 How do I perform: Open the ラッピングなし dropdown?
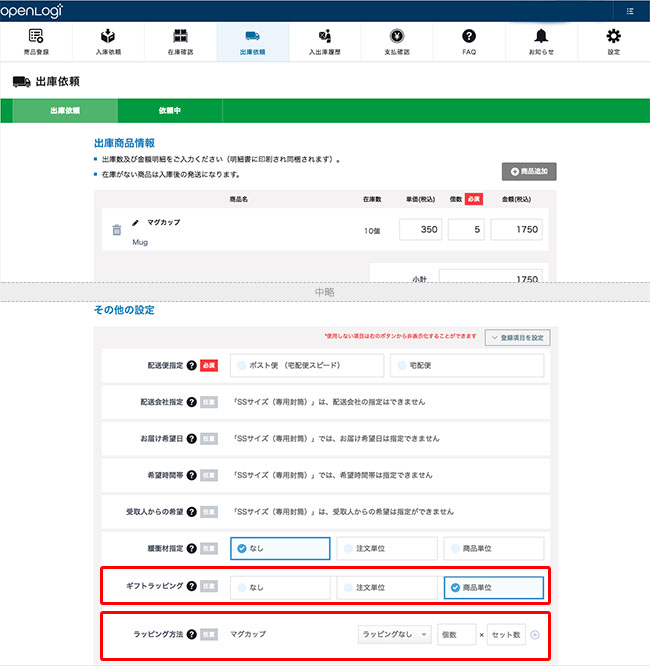[395, 635]
